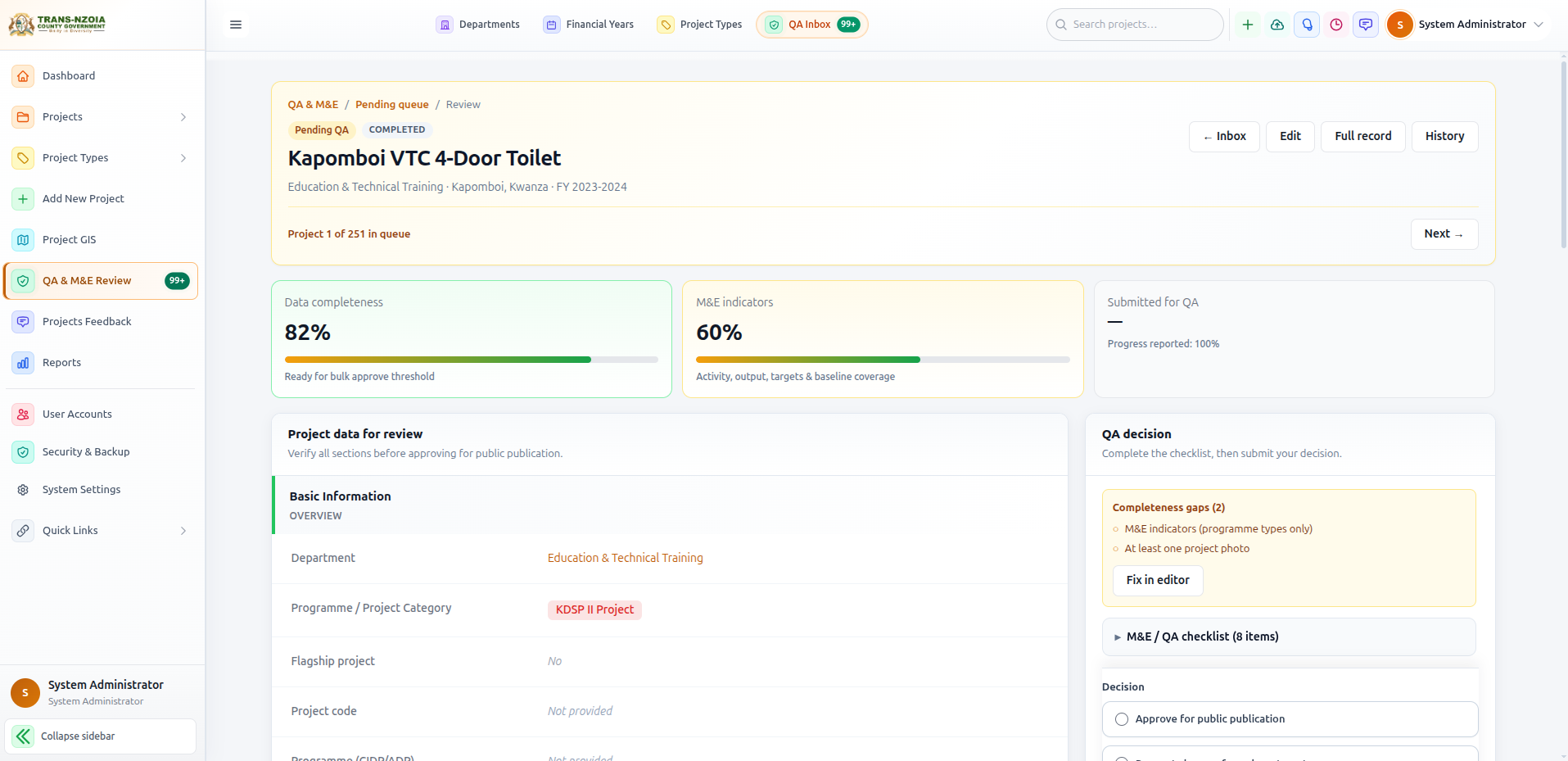Viewport: 1568px width, 761px height.
Task: Click the Dashboard home icon
Action: pos(23,76)
